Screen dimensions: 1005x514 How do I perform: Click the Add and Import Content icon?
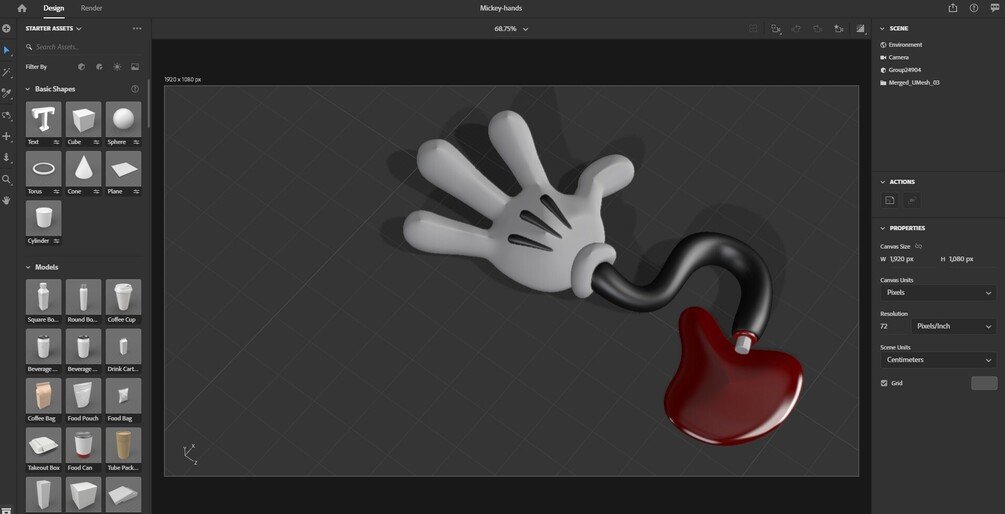pyautogui.click(x=6, y=29)
